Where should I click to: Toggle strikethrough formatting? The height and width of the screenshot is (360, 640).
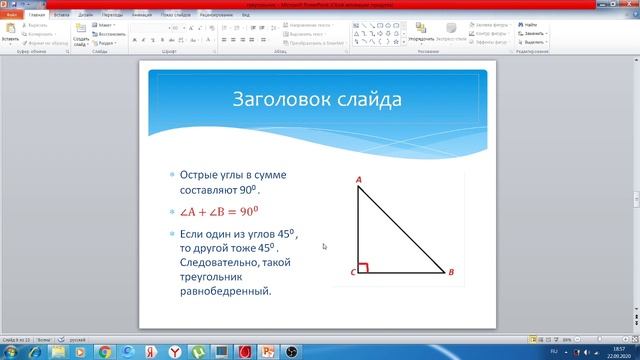171,40
